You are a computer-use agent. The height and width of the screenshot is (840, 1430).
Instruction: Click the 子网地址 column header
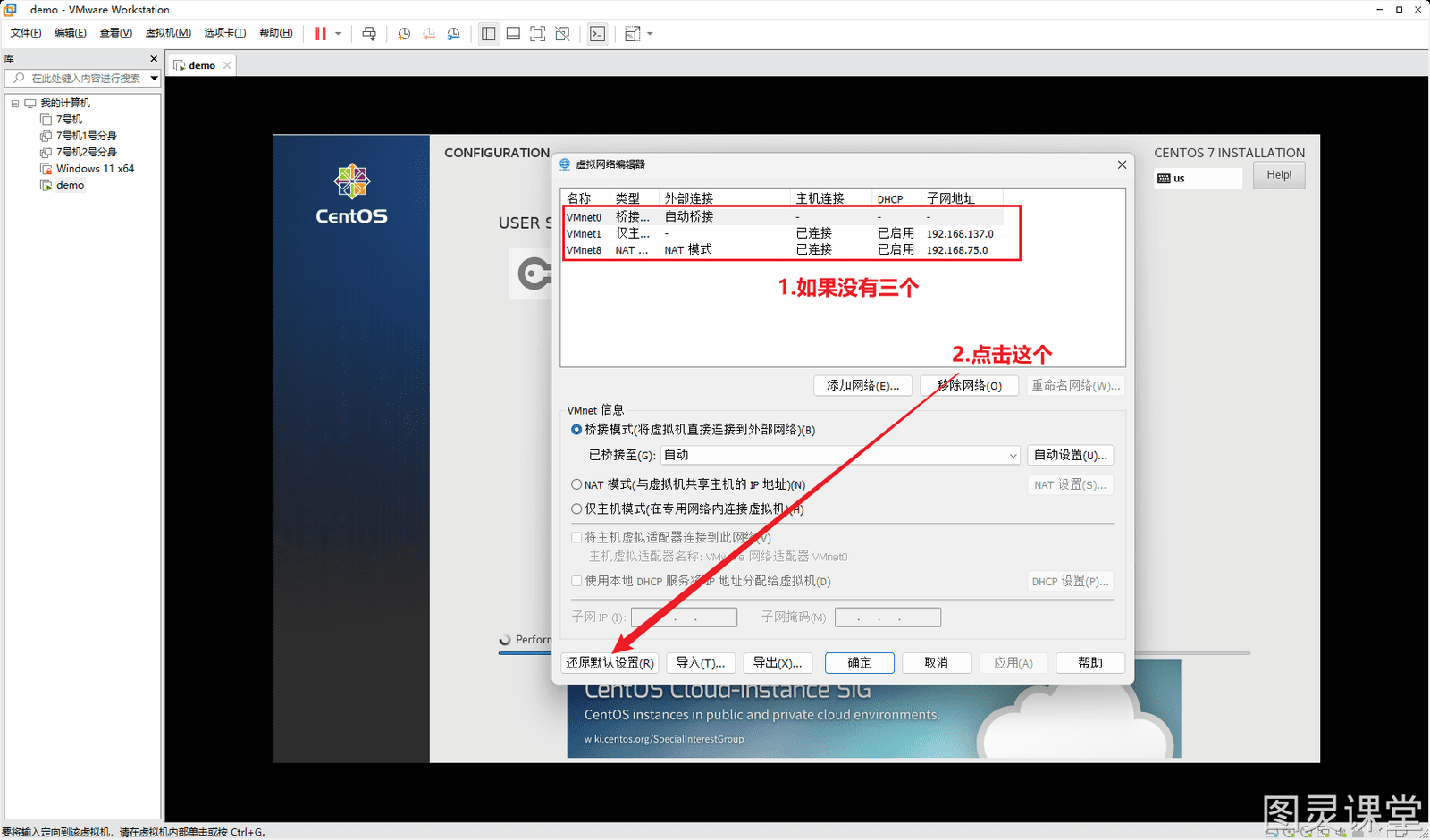pos(963,198)
